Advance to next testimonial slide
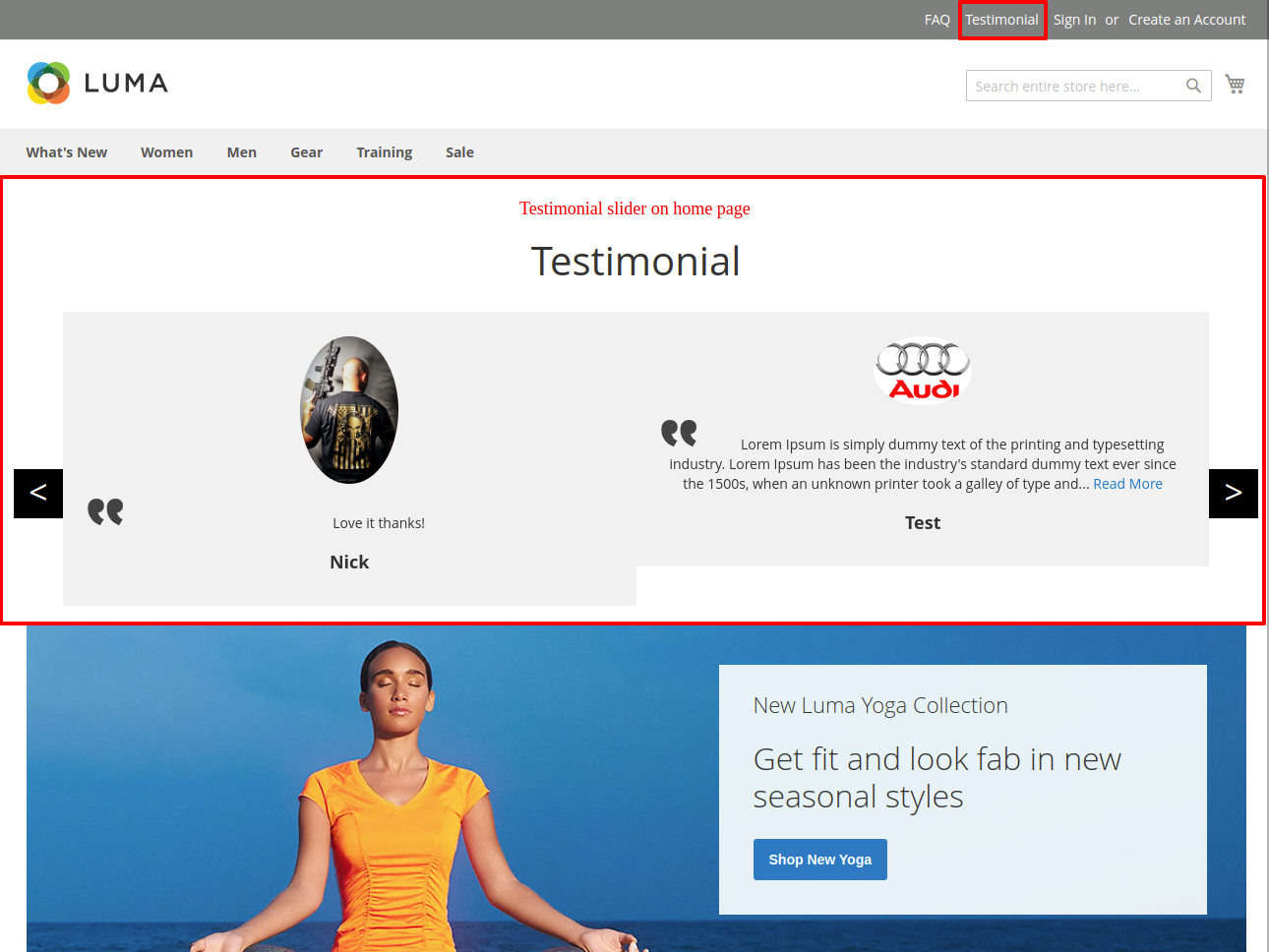The height and width of the screenshot is (952, 1269). click(x=1233, y=494)
